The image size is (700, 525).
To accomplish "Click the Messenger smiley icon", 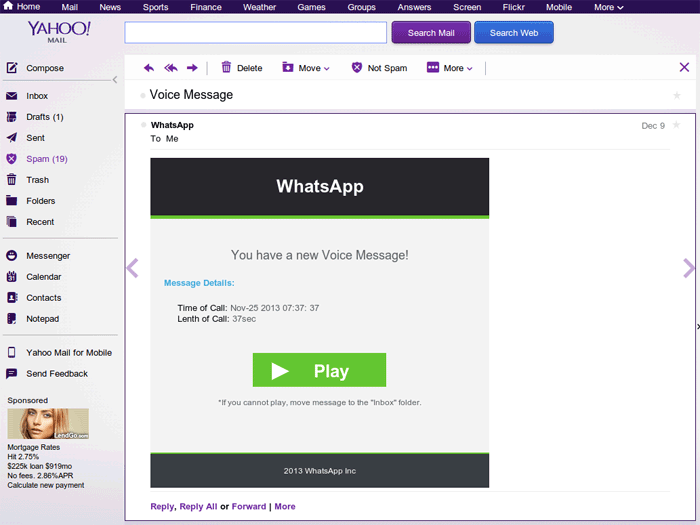I will pyautogui.click(x=12, y=255).
